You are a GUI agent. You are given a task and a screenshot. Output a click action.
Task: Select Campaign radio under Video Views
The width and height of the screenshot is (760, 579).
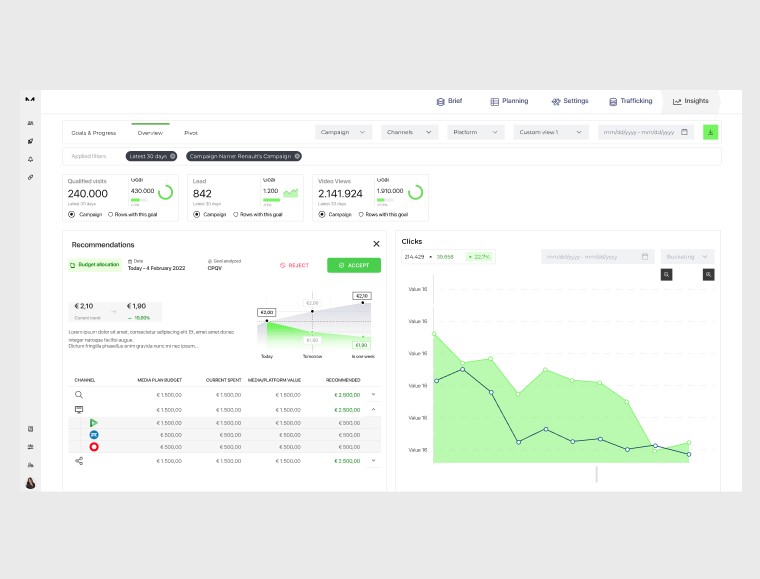321,214
